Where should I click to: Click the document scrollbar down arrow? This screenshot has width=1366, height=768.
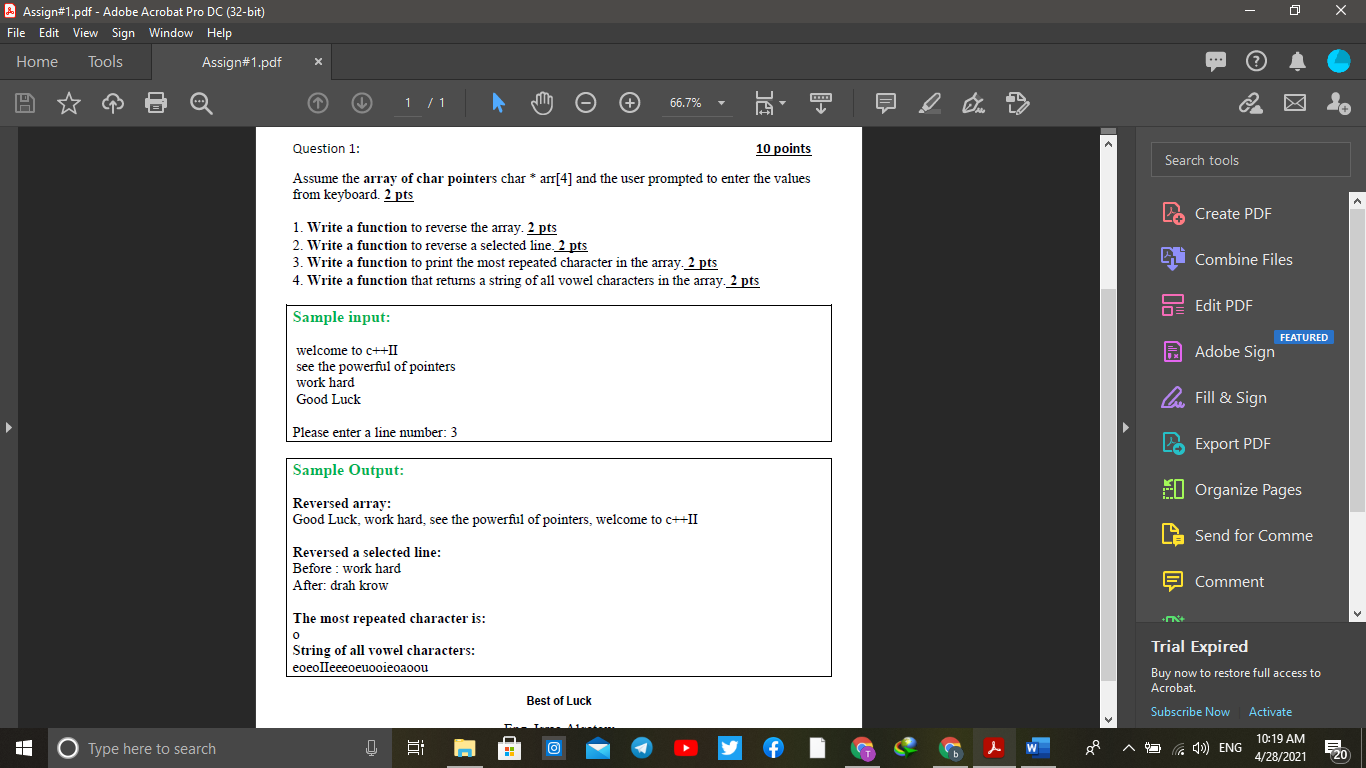[x=1108, y=720]
